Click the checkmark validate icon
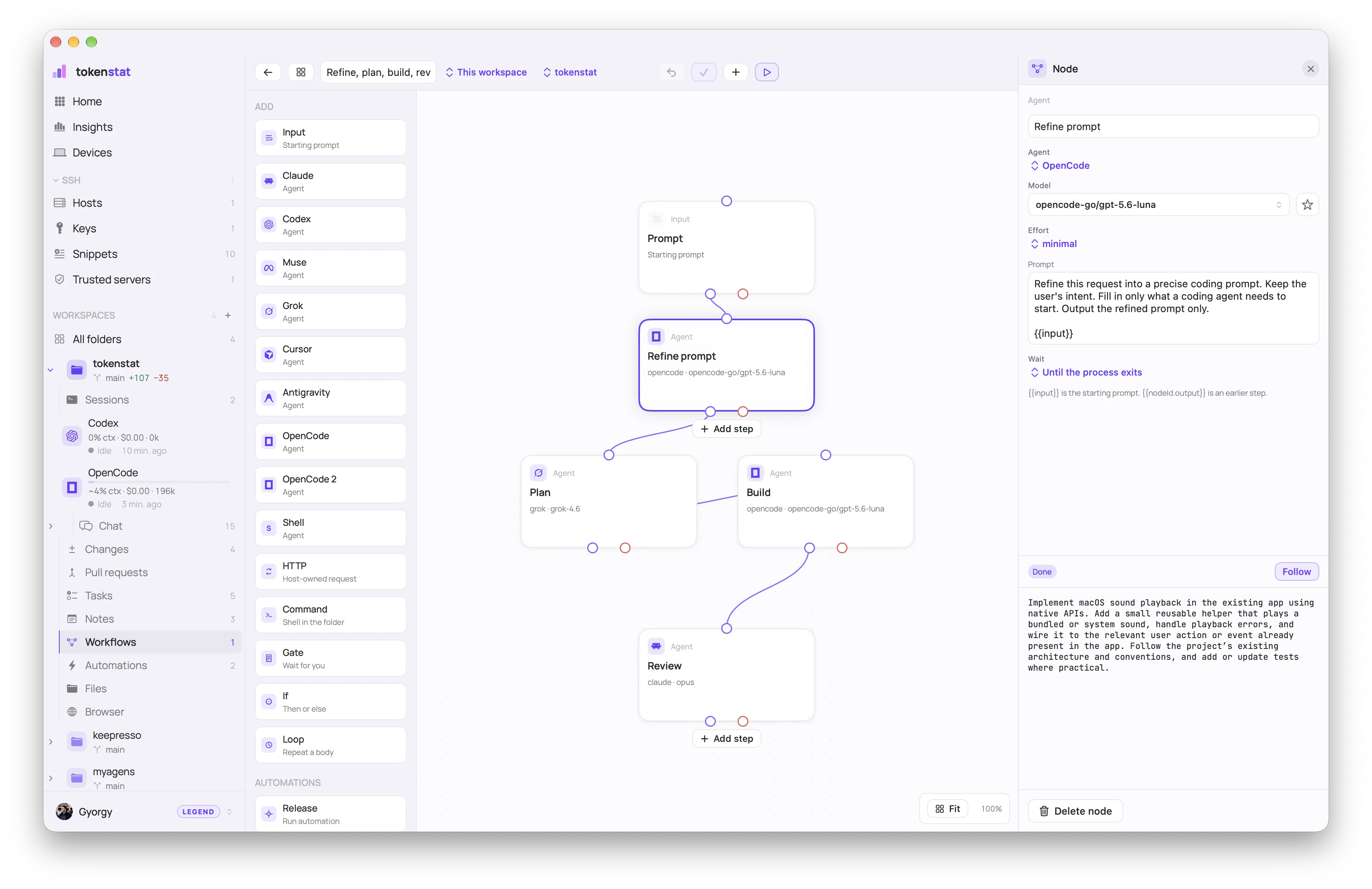 click(x=704, y=72)
